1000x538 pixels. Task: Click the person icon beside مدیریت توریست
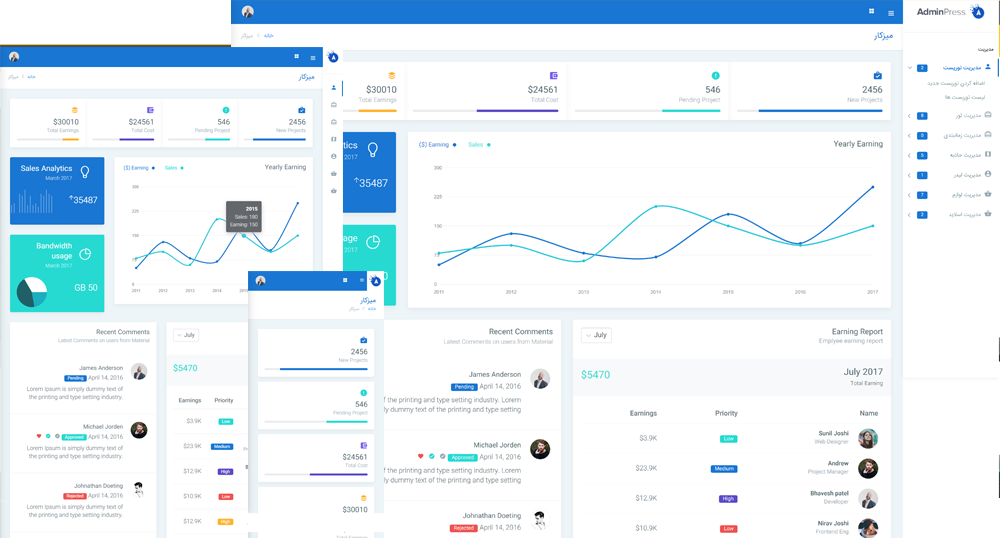[x=988, y=67]
